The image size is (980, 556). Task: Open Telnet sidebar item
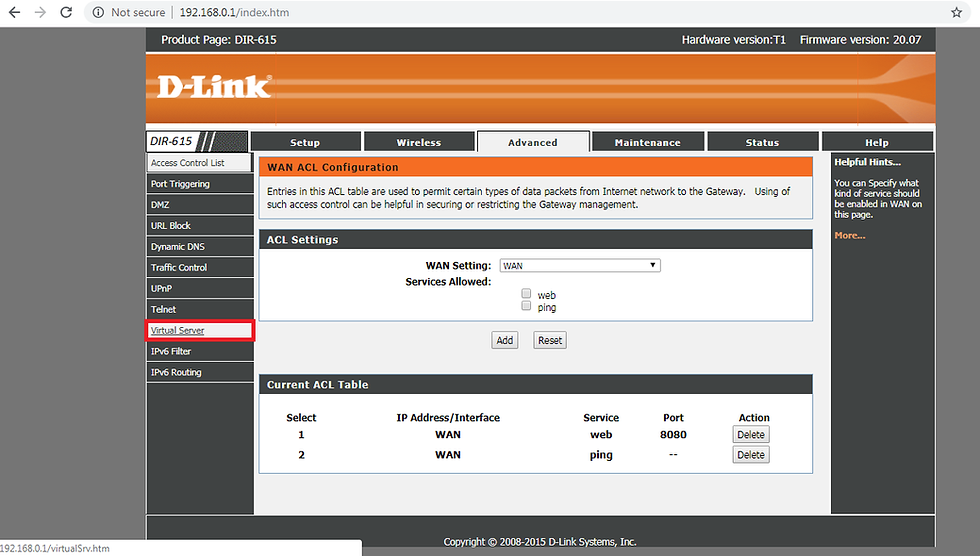pyautogui.click(x=199, y=309)
